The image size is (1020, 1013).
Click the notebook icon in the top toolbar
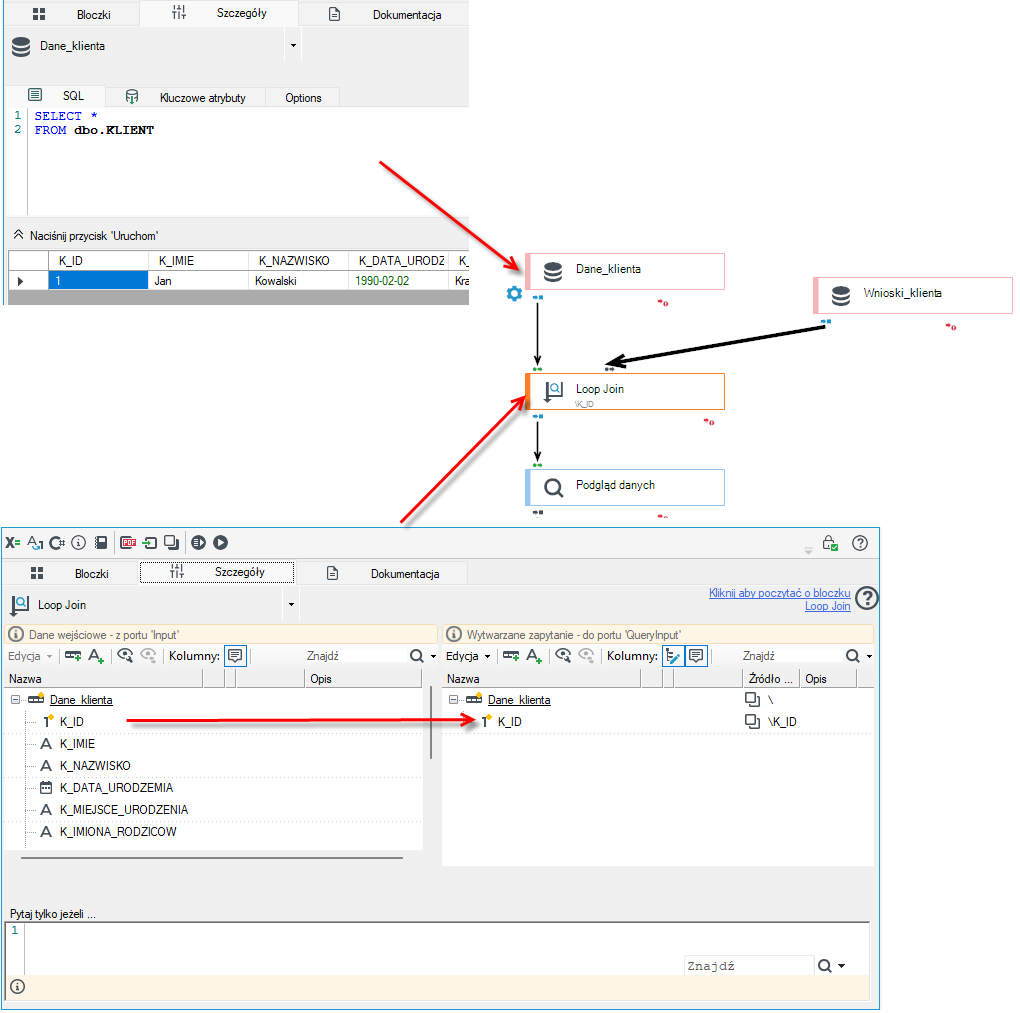pos(101,543)
